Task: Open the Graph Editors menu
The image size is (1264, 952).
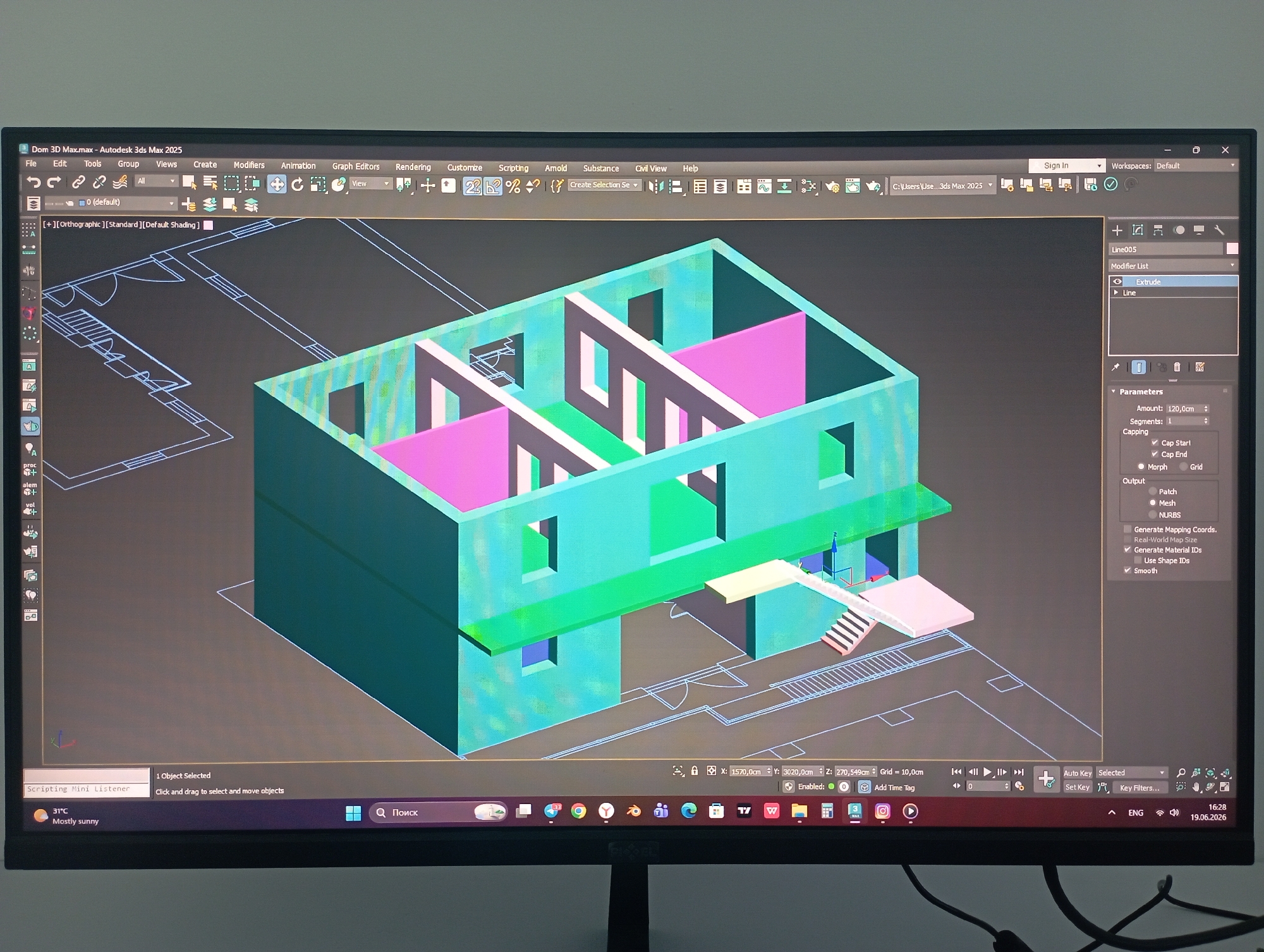Action: [356, 166]
